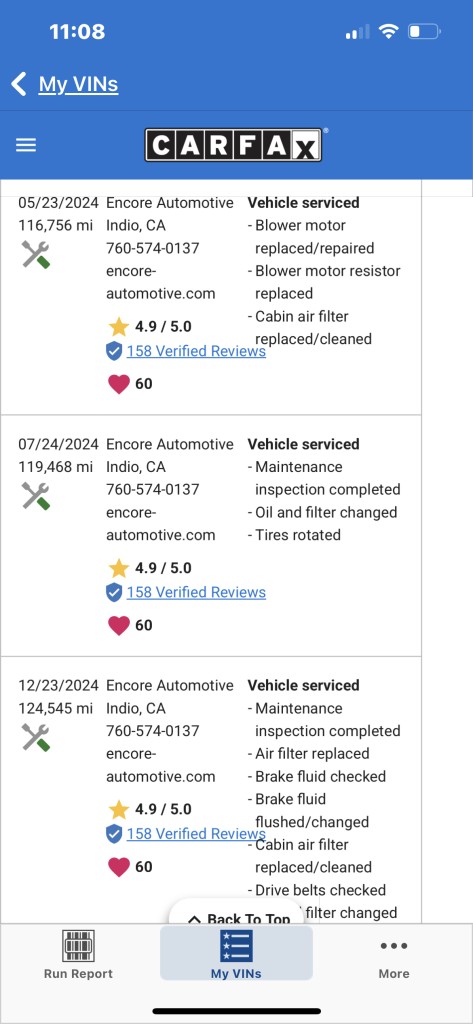Tap the CARFAX logo
The image size is (473, 1024).
click(x=233, y=145)
